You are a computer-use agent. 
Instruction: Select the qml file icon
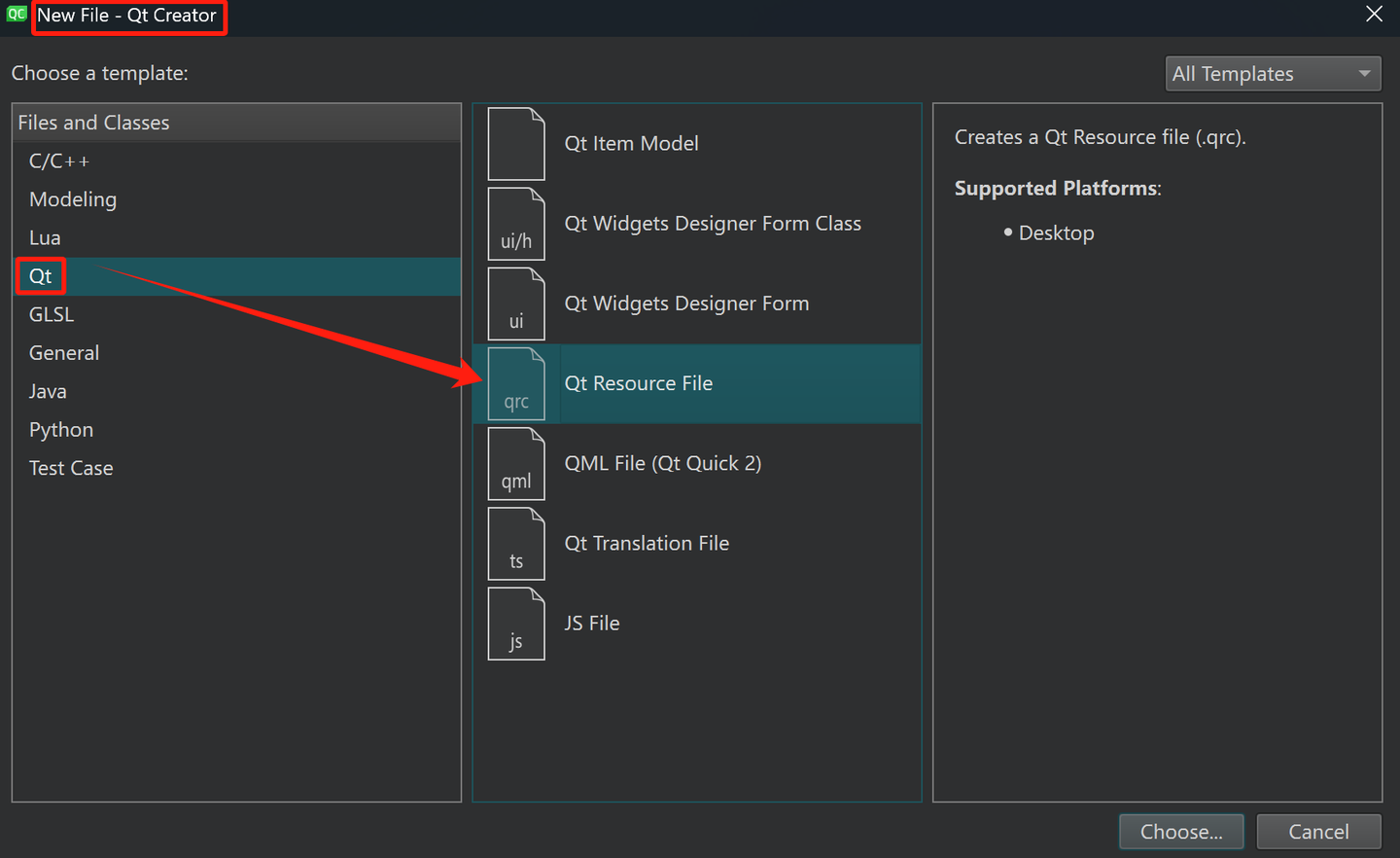tap(516, 464)
